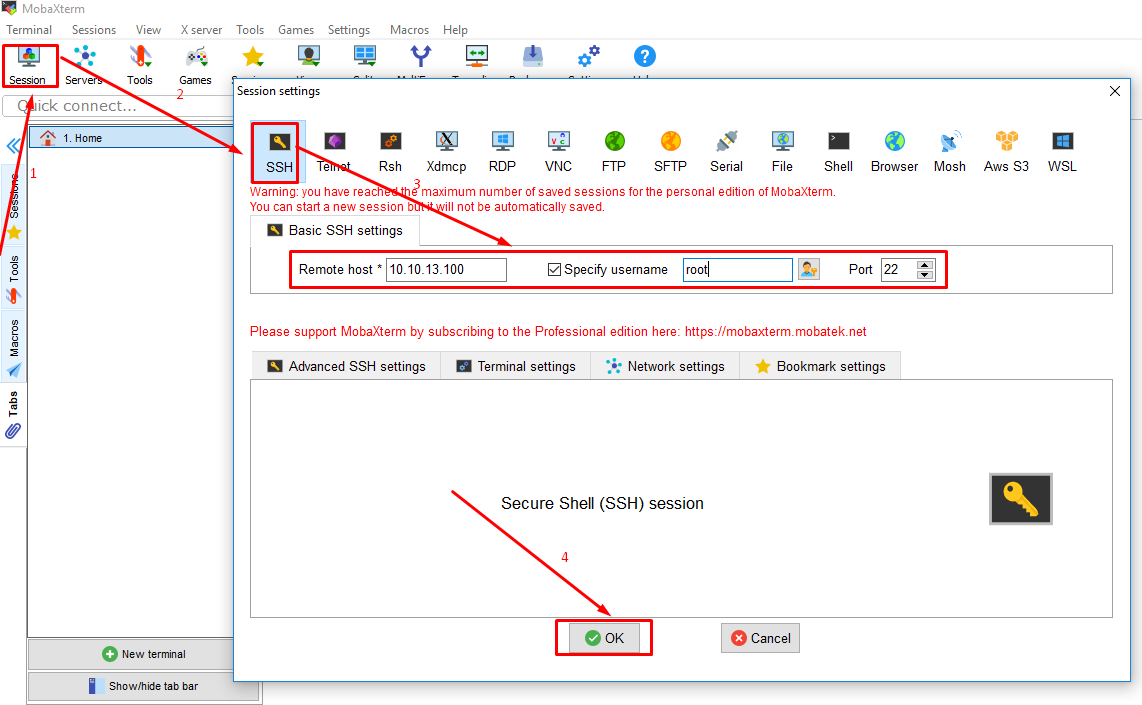Open the Settings menu
1142x705 pixels.
(349, 30)
